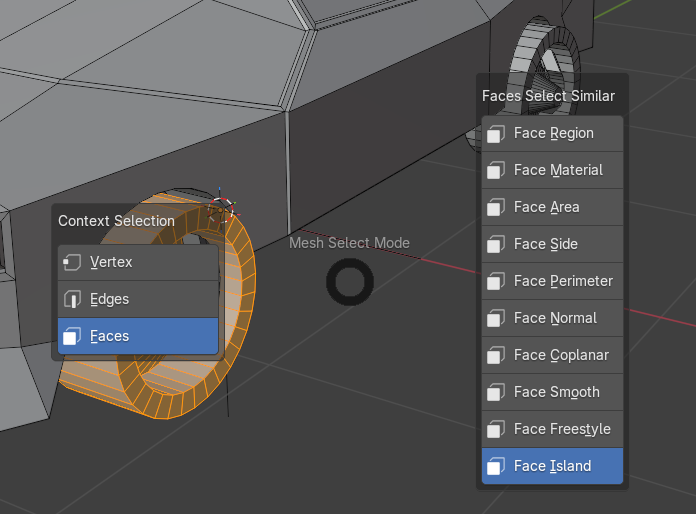Click the Vertex select mode icon
The image size is (696, 514).
point(72,262)
